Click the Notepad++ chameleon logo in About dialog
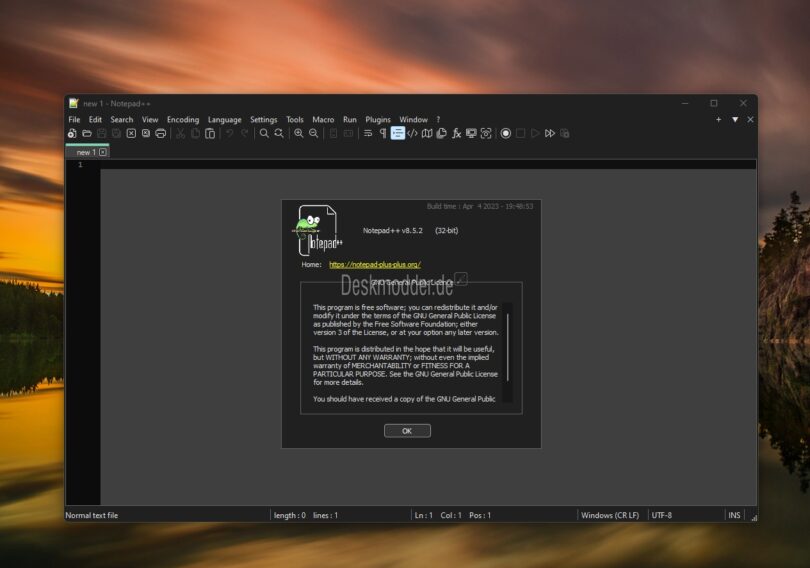 tap(317, 230)
